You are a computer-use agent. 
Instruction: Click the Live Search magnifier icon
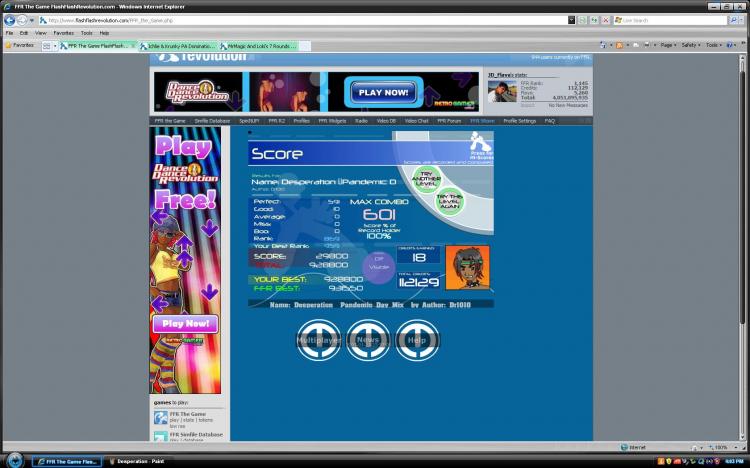coord(733,20)
